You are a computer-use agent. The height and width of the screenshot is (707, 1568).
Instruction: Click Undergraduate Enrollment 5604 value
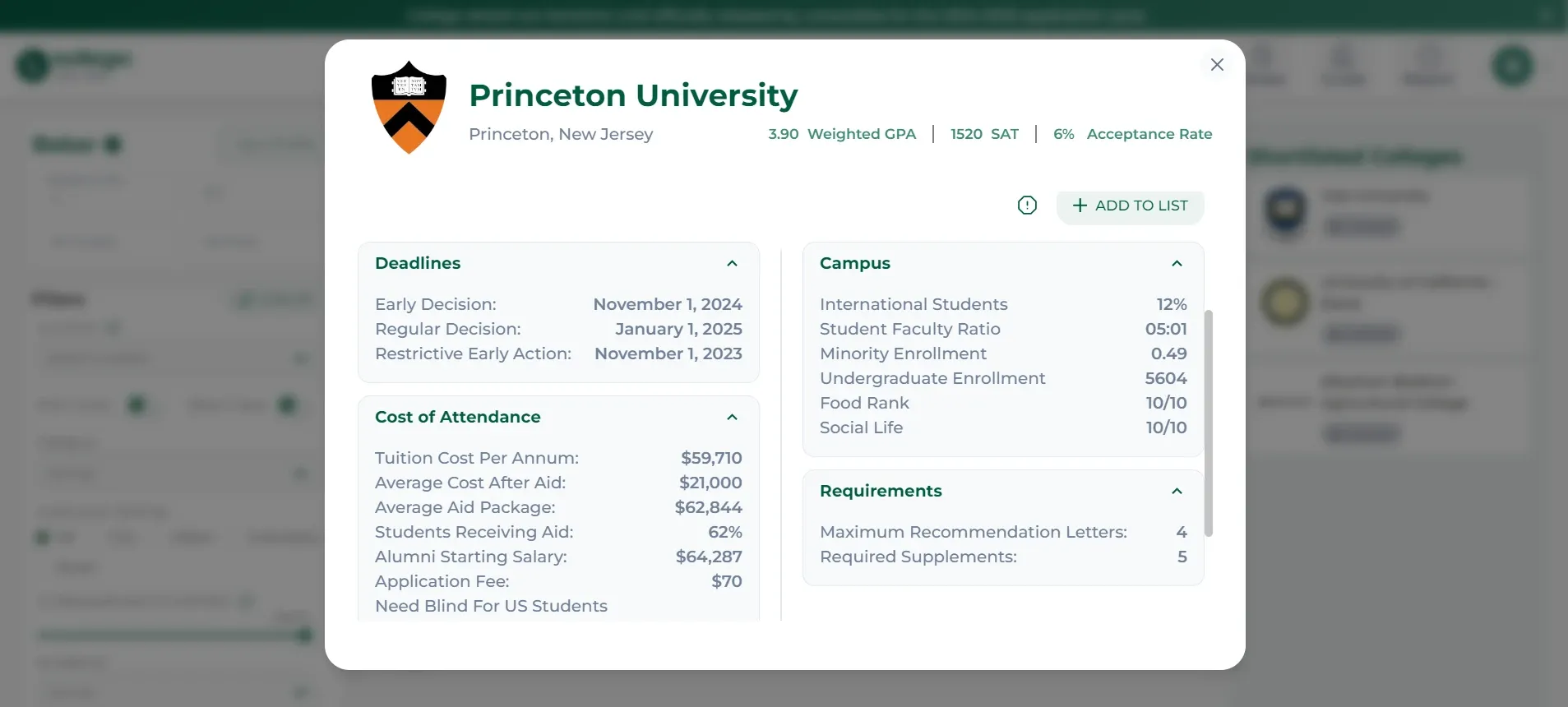point(1166,378)
